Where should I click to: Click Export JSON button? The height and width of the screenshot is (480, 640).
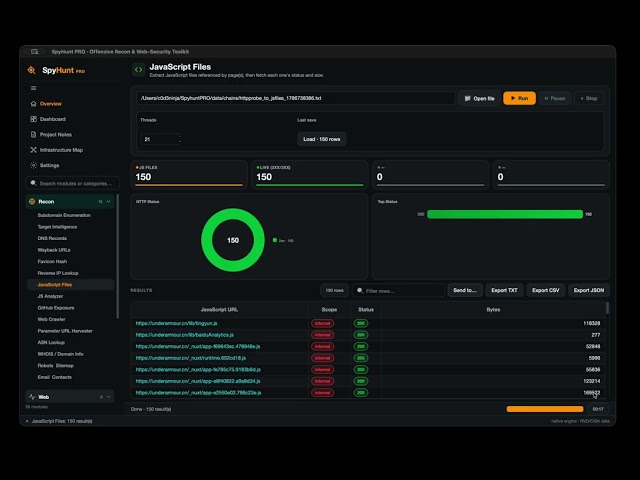pos(589,291)
